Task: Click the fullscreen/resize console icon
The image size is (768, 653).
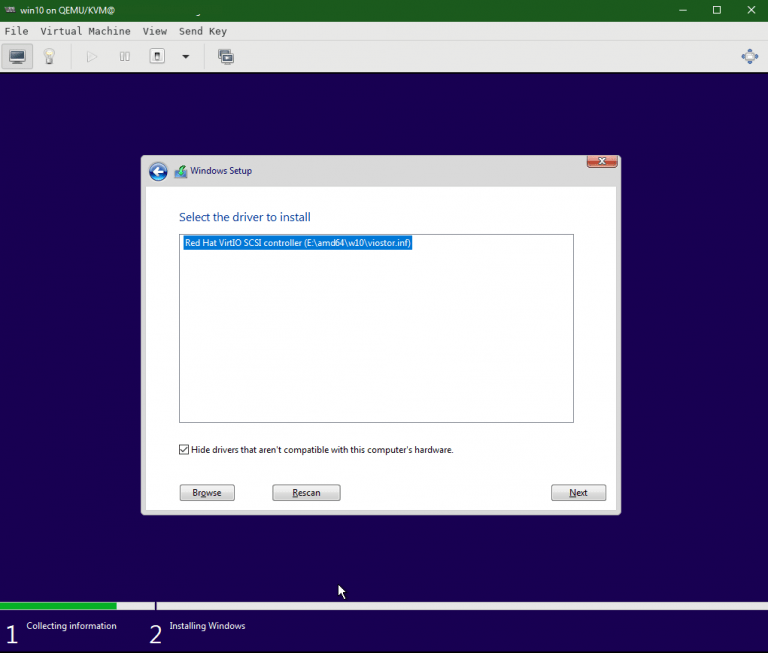Action: pos(749,56)
